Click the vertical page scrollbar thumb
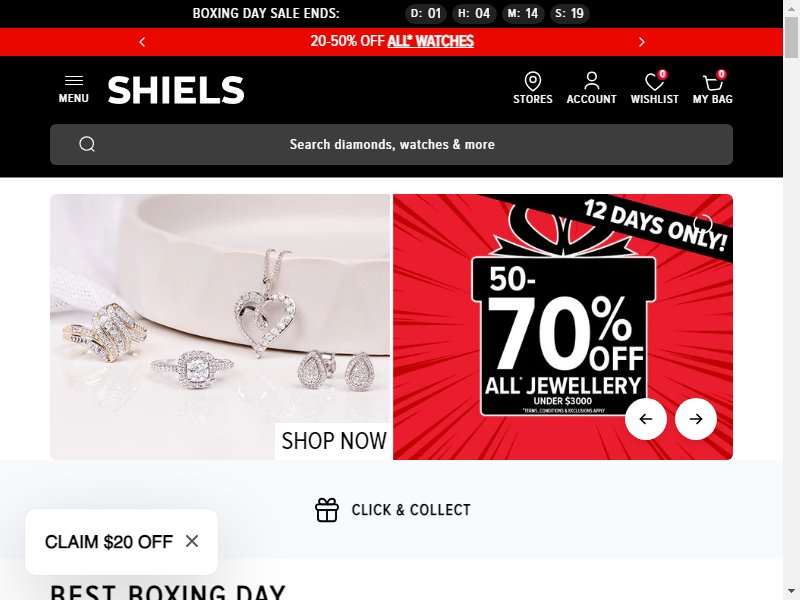The image size is (800, 600). coord(791,37)
